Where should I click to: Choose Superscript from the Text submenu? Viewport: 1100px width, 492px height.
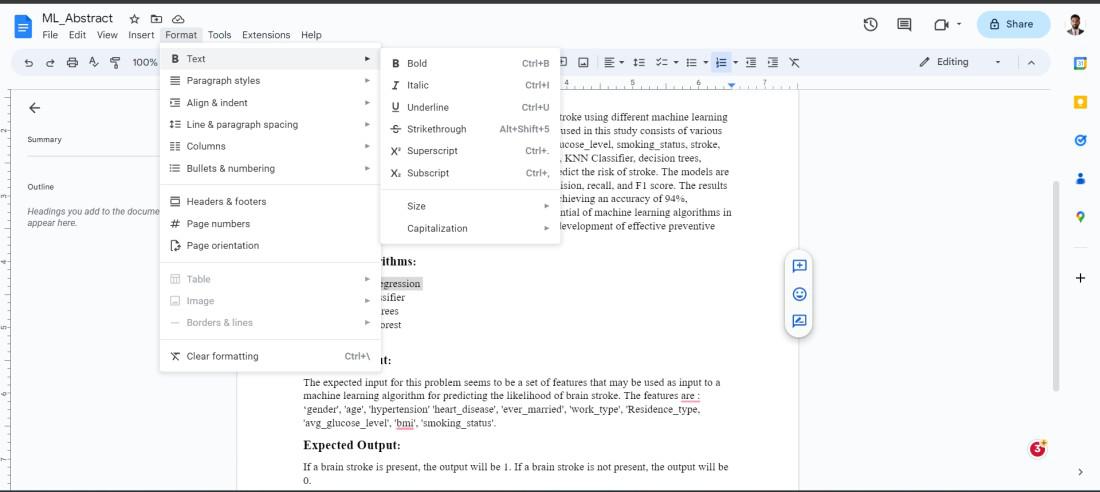tap(470, 151)
